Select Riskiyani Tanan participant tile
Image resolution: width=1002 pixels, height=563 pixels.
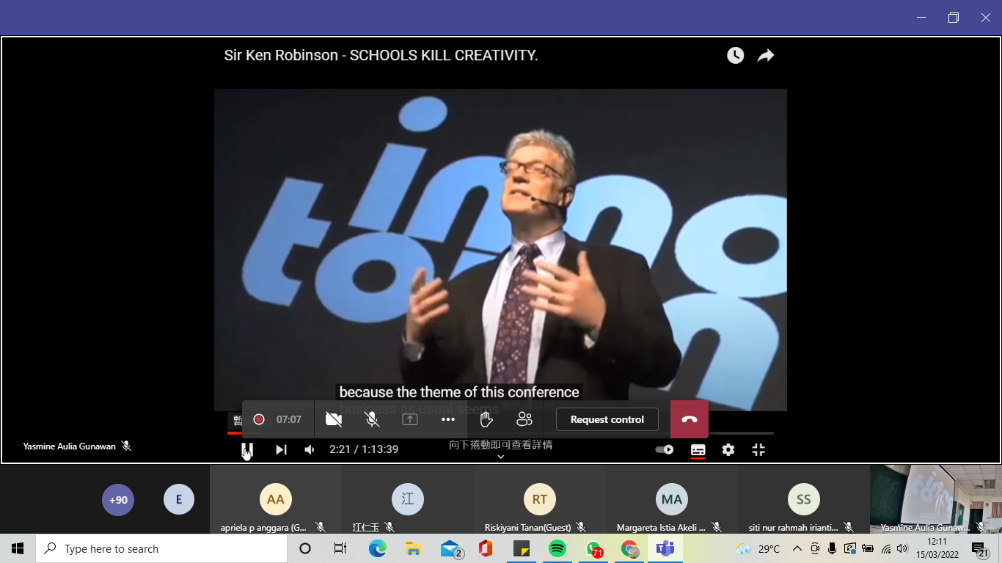coord(539,500)
